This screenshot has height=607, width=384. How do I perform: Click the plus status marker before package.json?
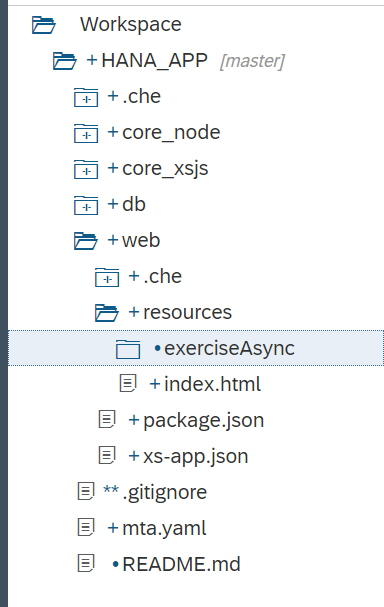point(134,420)
